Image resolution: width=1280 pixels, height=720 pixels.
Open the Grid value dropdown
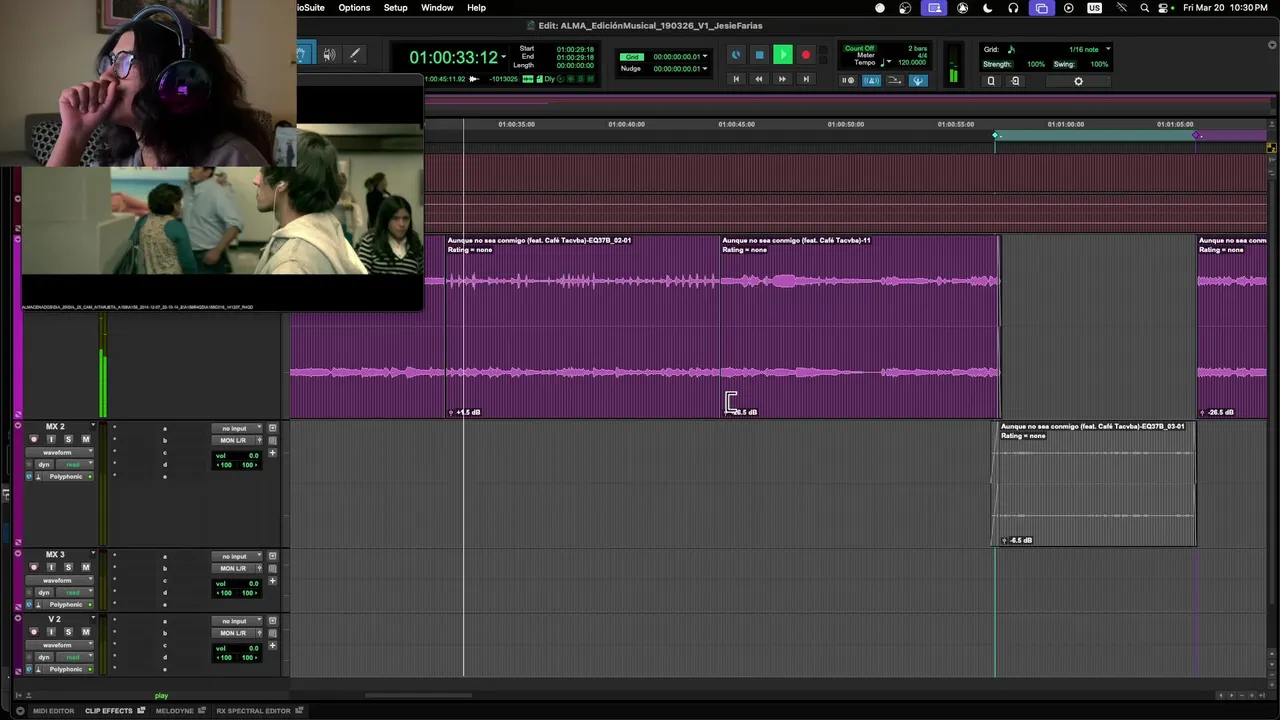pyautogui.click(x=705, y=57)
